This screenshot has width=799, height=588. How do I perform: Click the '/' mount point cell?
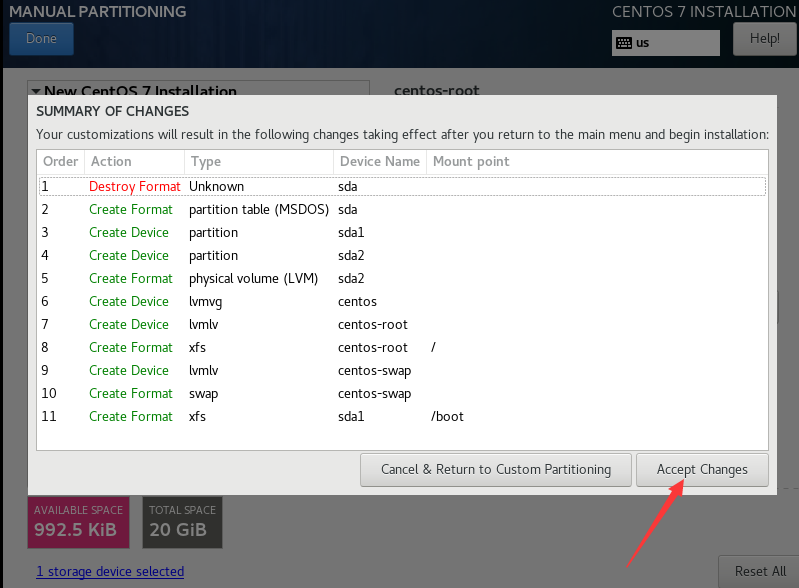coord(433,348)
